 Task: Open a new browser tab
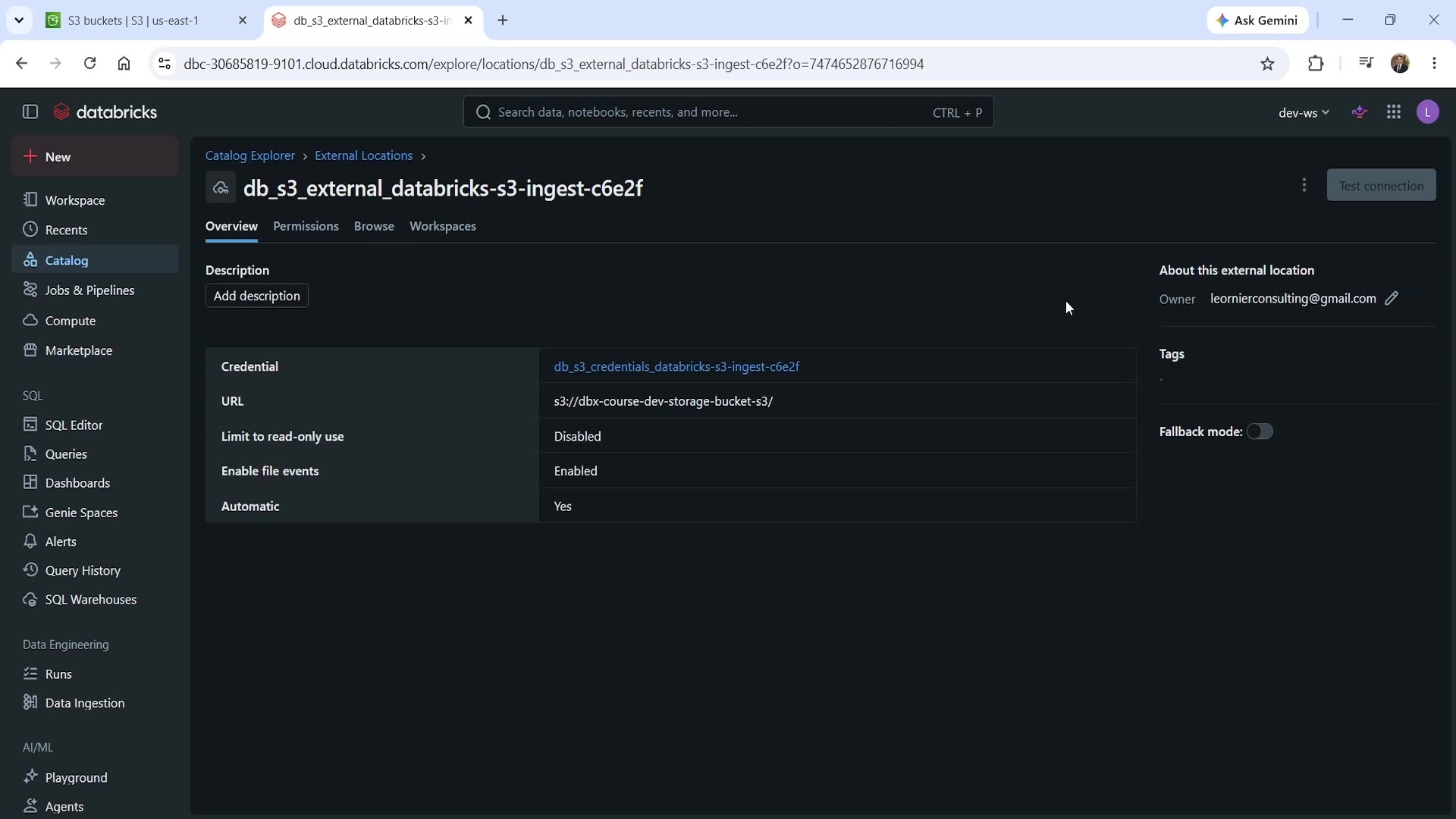click(x=504, y=20)
